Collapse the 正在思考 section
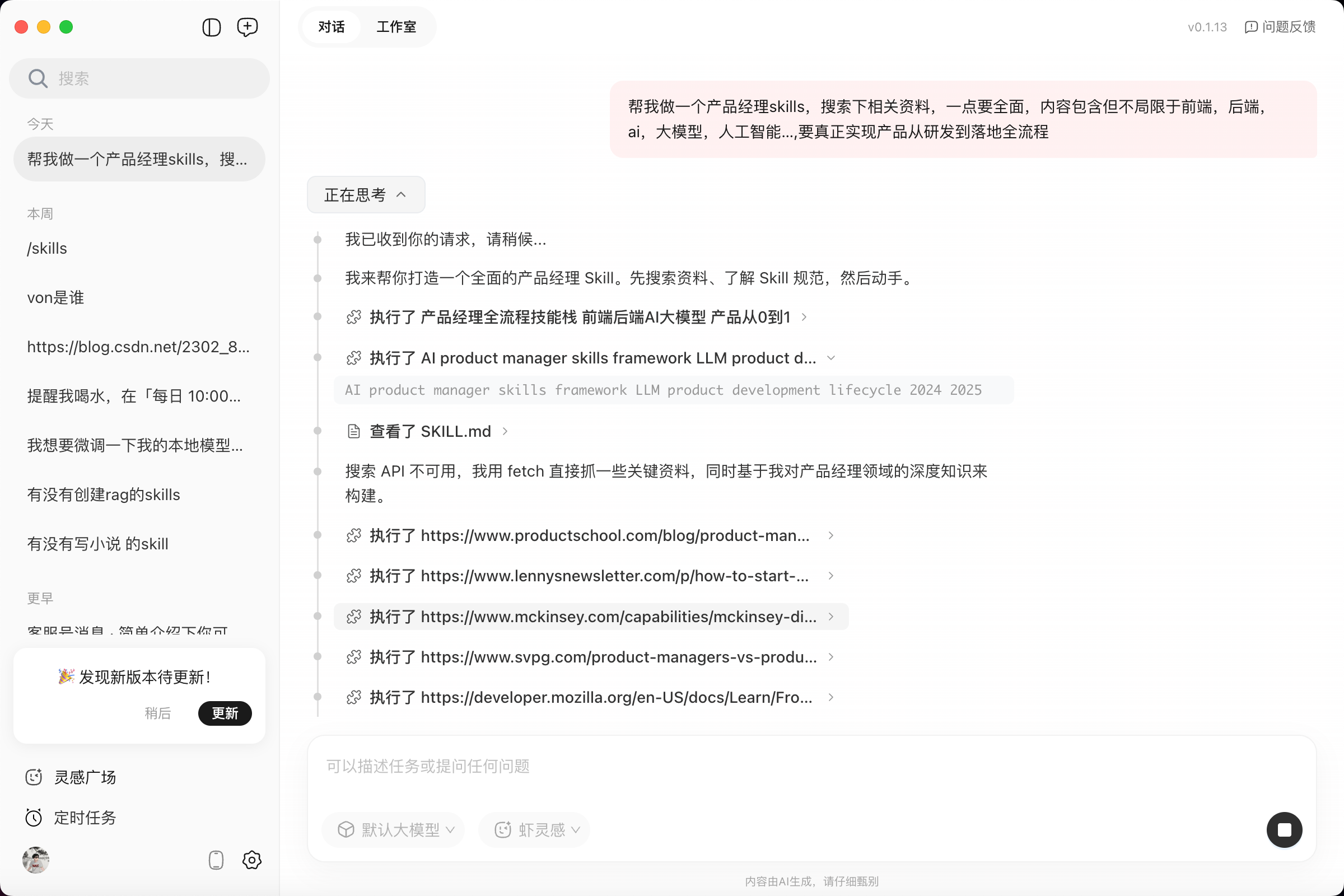 tap(400, 194)
